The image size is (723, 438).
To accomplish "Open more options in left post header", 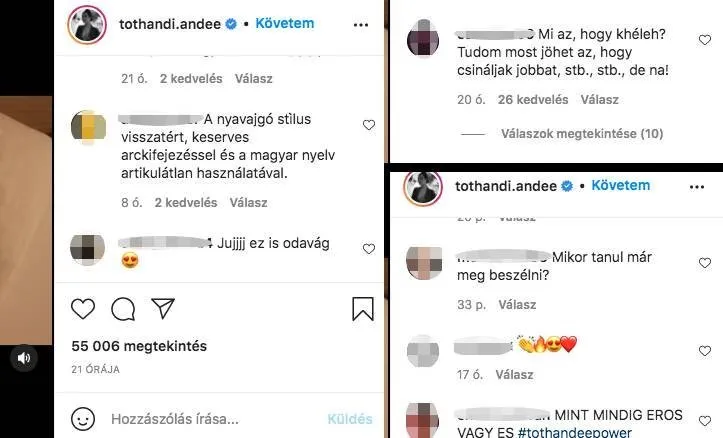I will pyautogui.click(x=361, y=25).
